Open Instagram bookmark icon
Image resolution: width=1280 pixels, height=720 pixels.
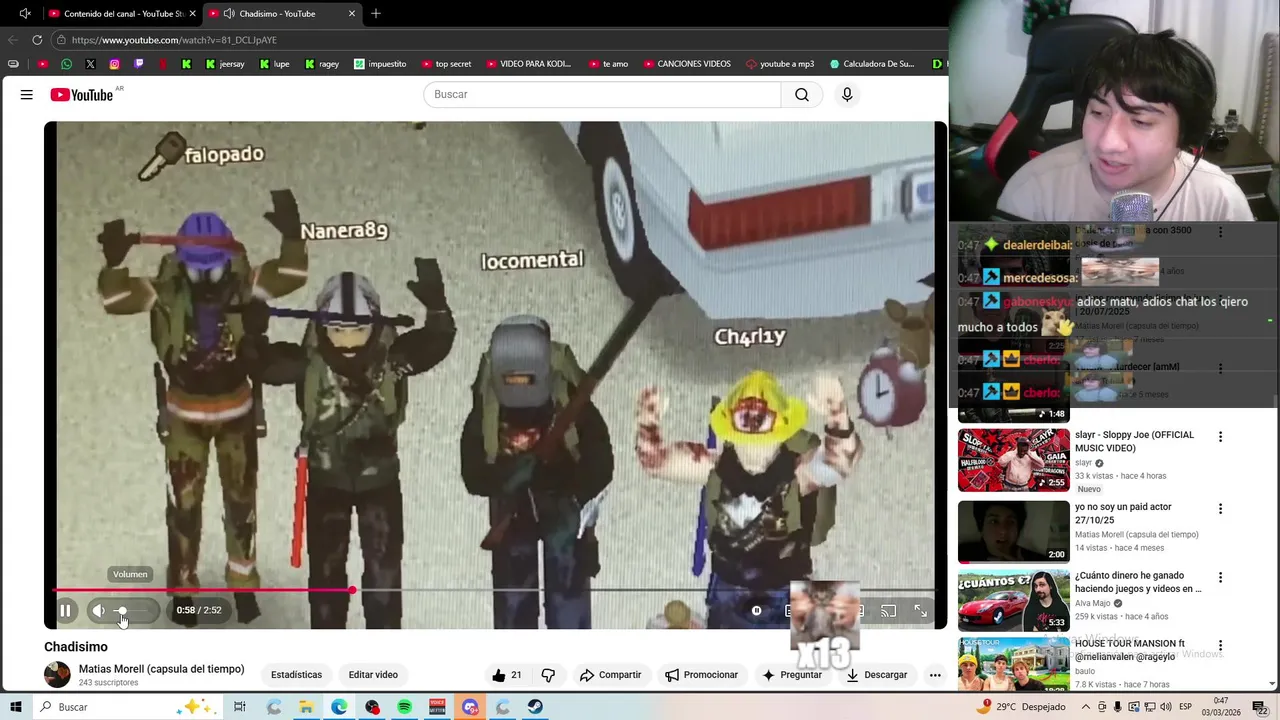pos(114,64)
